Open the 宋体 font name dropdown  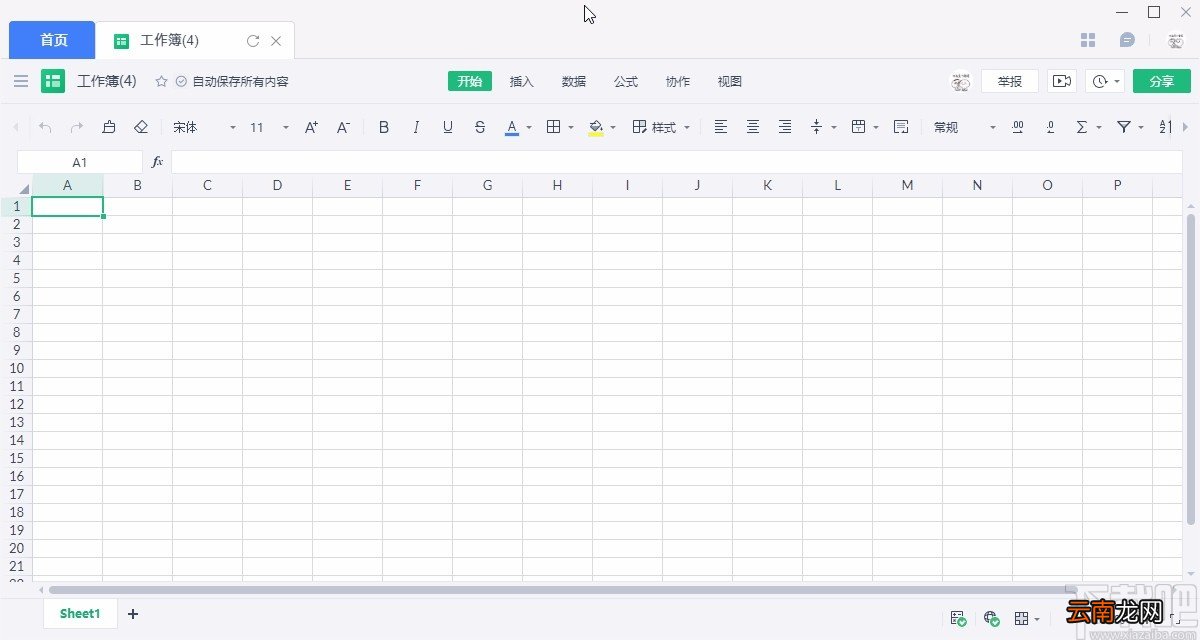point(204,127)
